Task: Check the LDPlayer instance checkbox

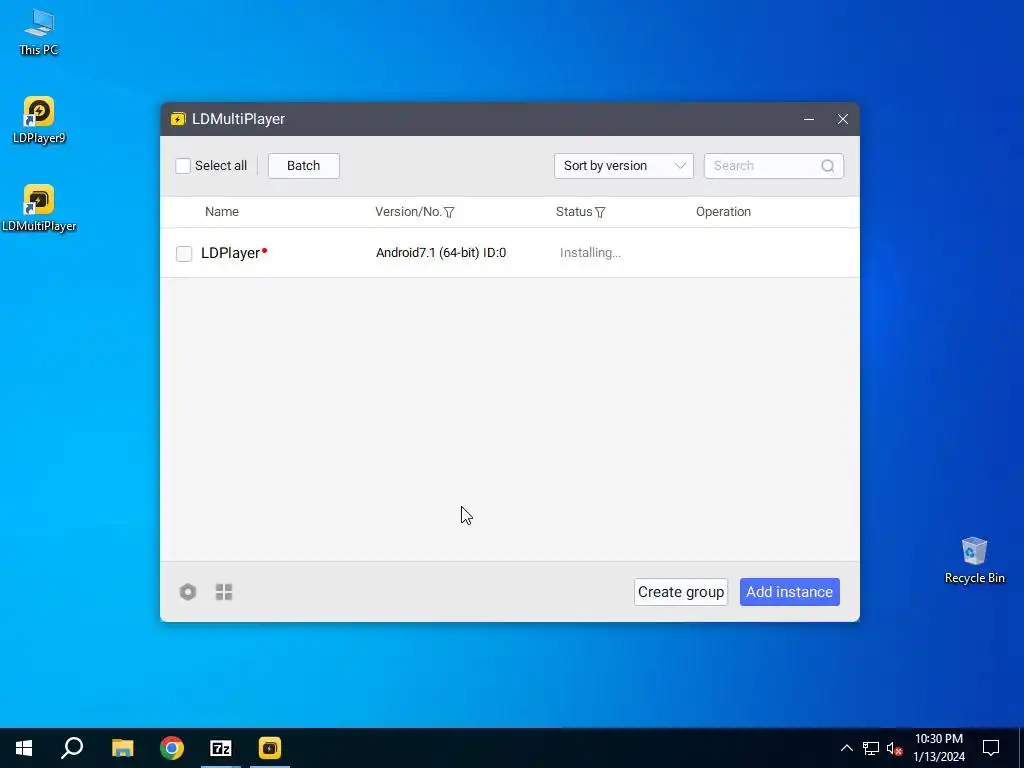Action: (x=184, y=253)
